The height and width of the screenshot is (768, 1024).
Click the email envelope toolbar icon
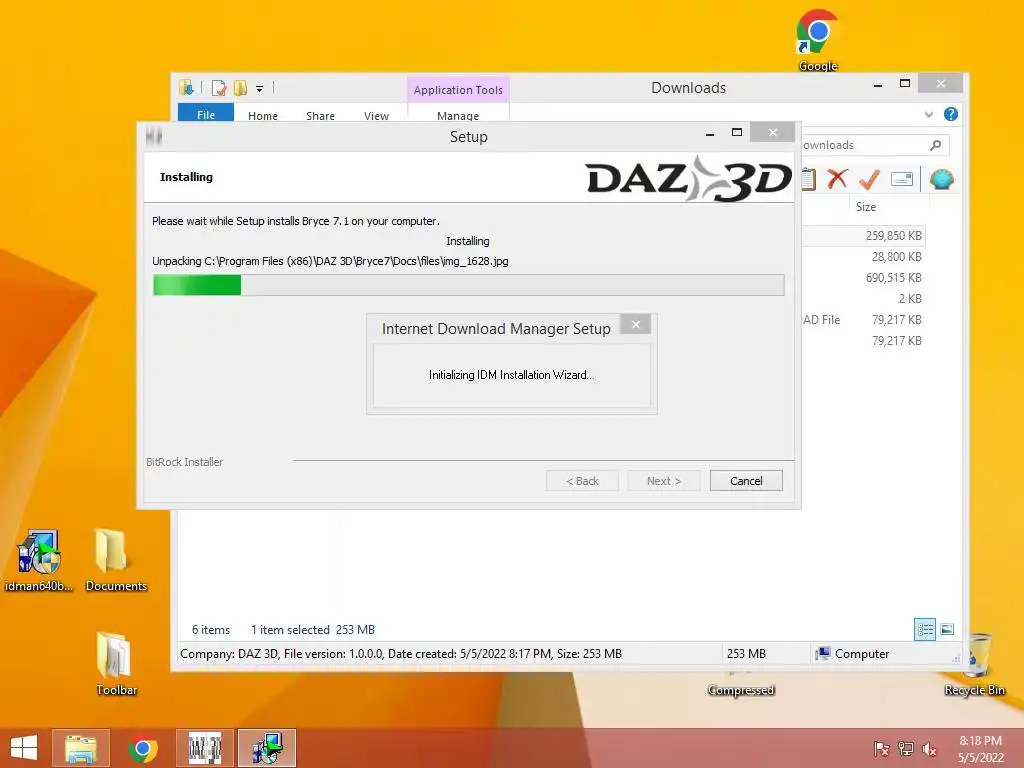901,179
